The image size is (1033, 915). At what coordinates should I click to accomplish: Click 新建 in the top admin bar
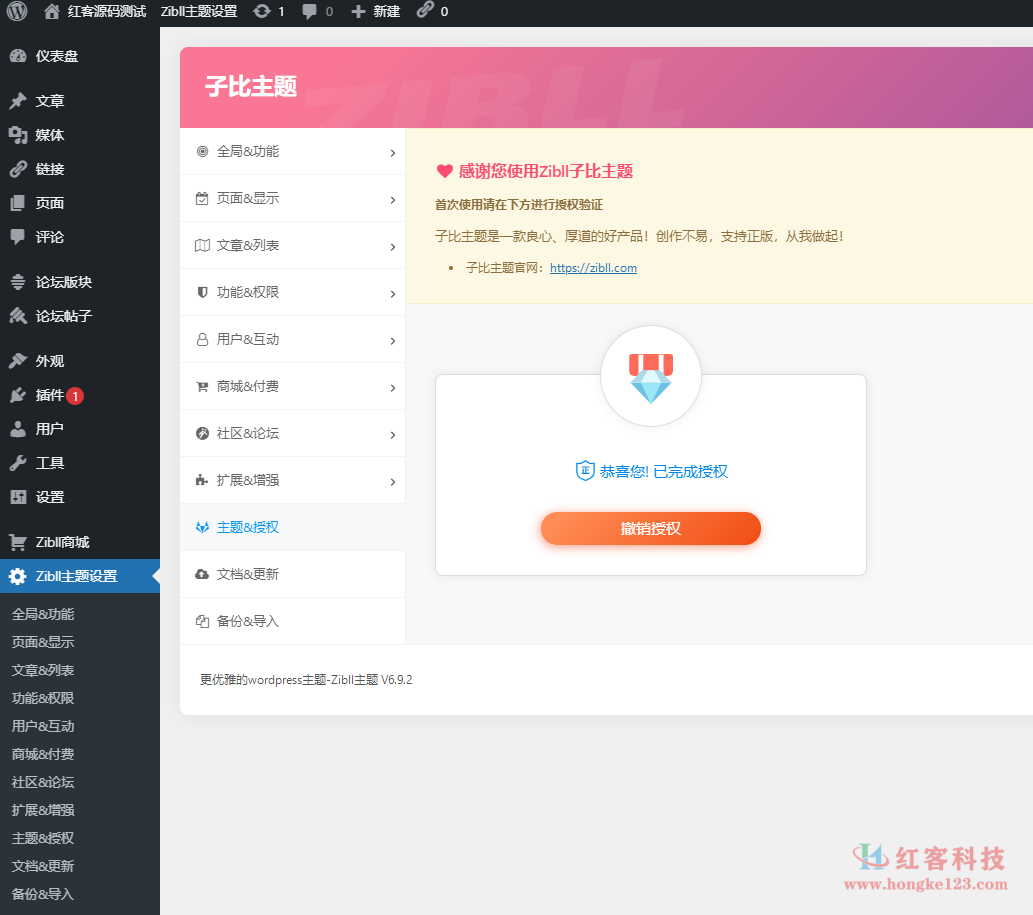pos(387,11)
